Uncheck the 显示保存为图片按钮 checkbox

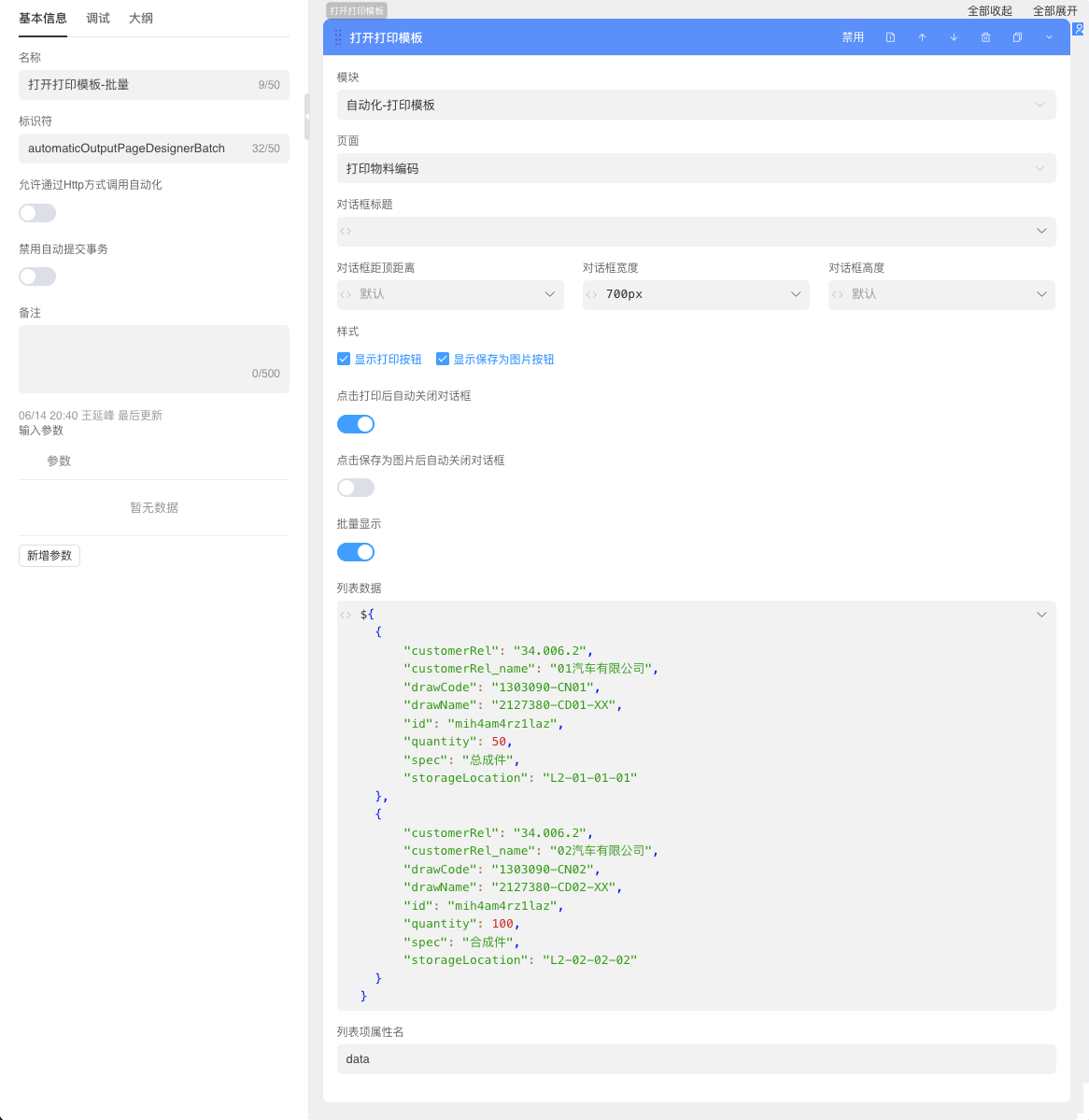[443, 359]
